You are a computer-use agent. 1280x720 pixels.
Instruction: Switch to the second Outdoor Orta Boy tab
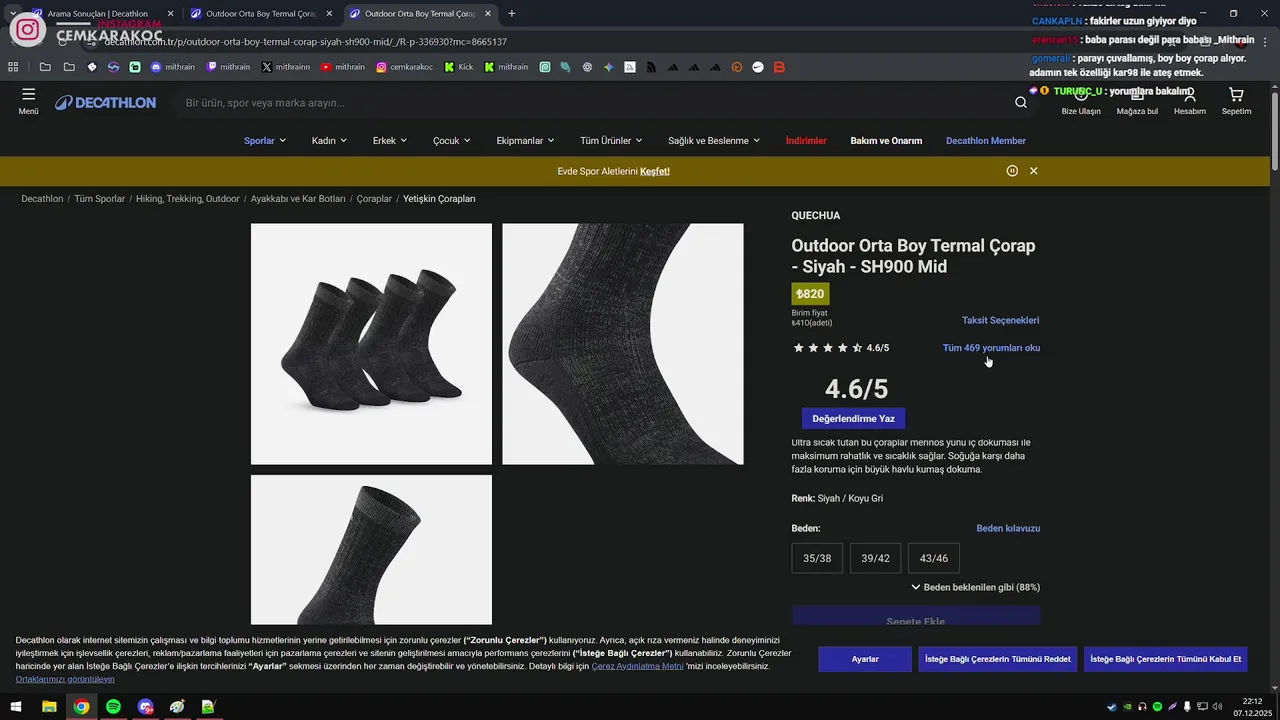pyautogui.click(x=420, y=14)
